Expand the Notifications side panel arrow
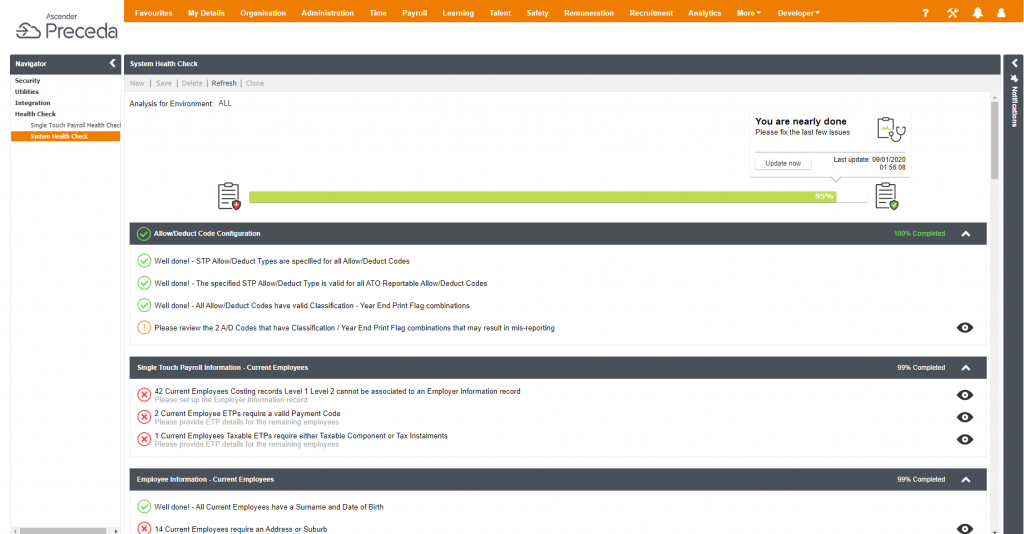Screen dimensions: 1024x534 [x=1014, y=63]
